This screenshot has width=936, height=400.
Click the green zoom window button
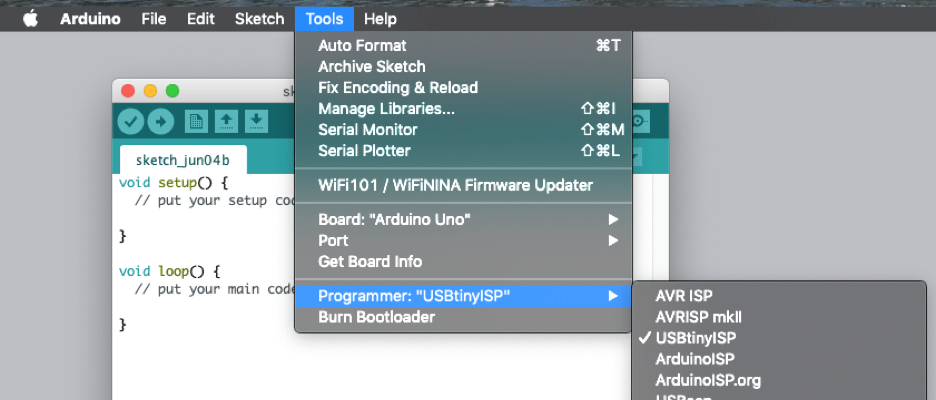click(172, 91)
